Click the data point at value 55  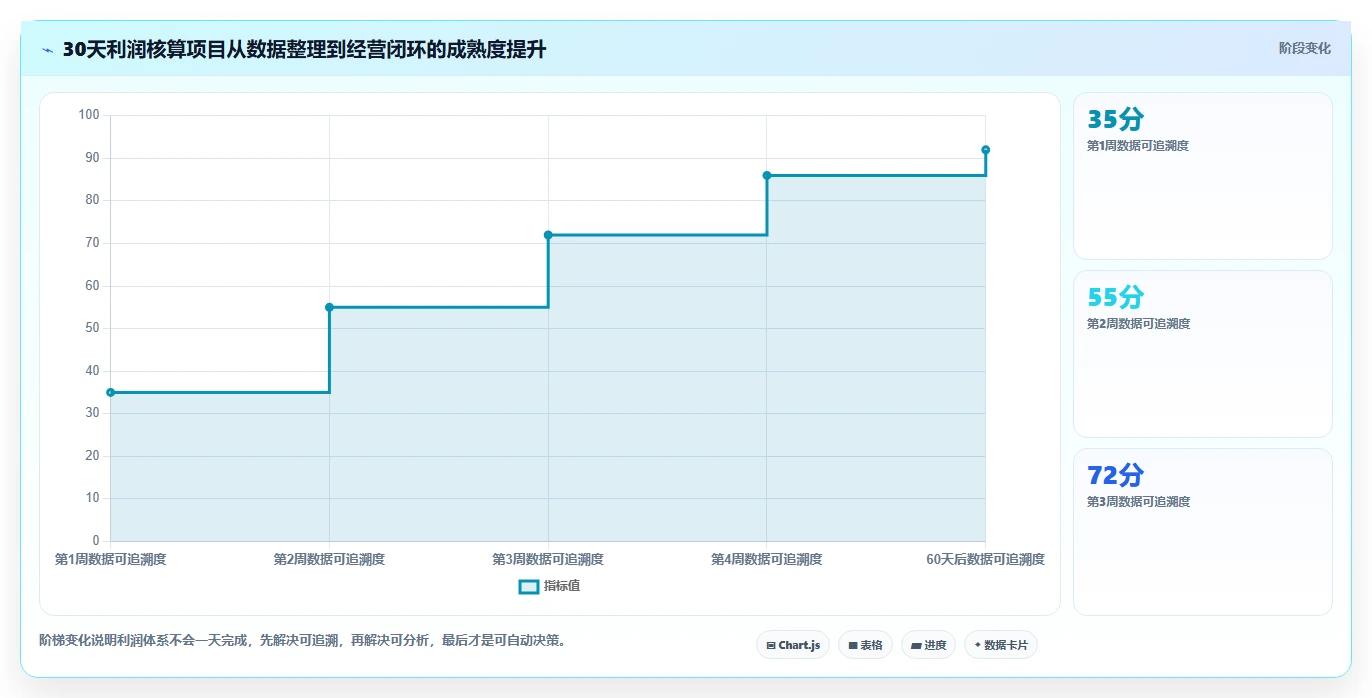(x=329, y=307)
